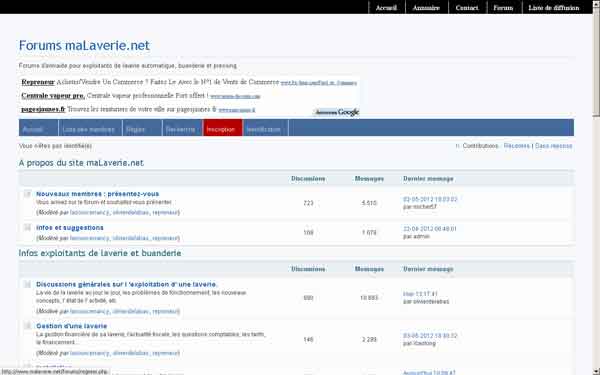The image size is (600, 375).
Task: Open Infos et suggestions forum
Action: click(70, 228)
